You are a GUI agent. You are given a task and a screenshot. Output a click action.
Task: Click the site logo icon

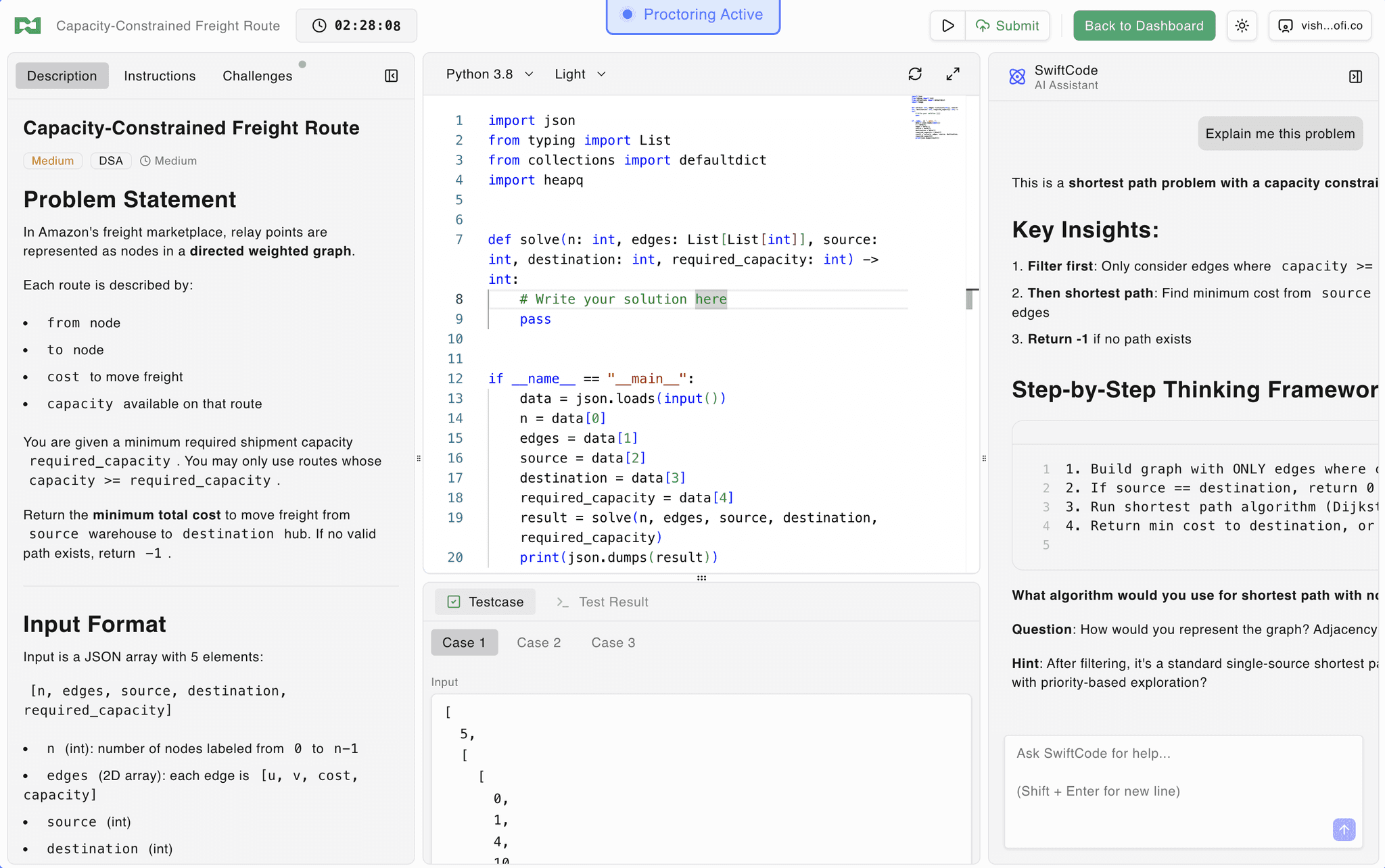tap(28, 26)
